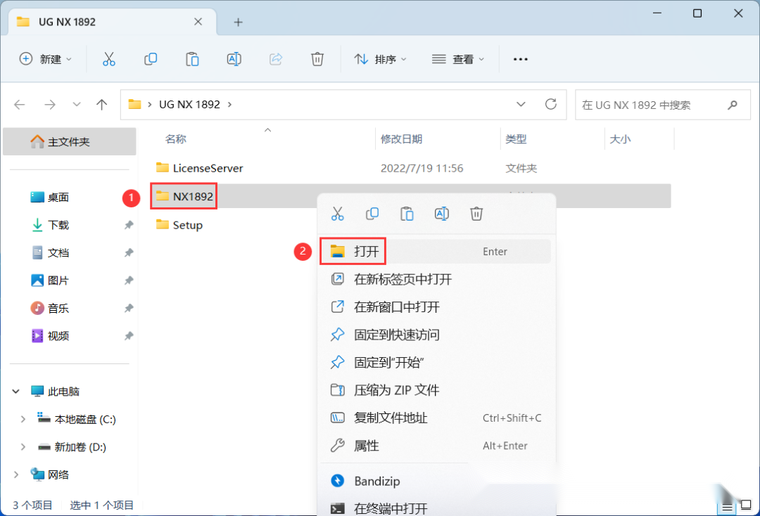This screenshot has height=516, width=760.
Task: Click the Cut icon in the toolbar
Action: pyautogui.click(x=108, y=59)
